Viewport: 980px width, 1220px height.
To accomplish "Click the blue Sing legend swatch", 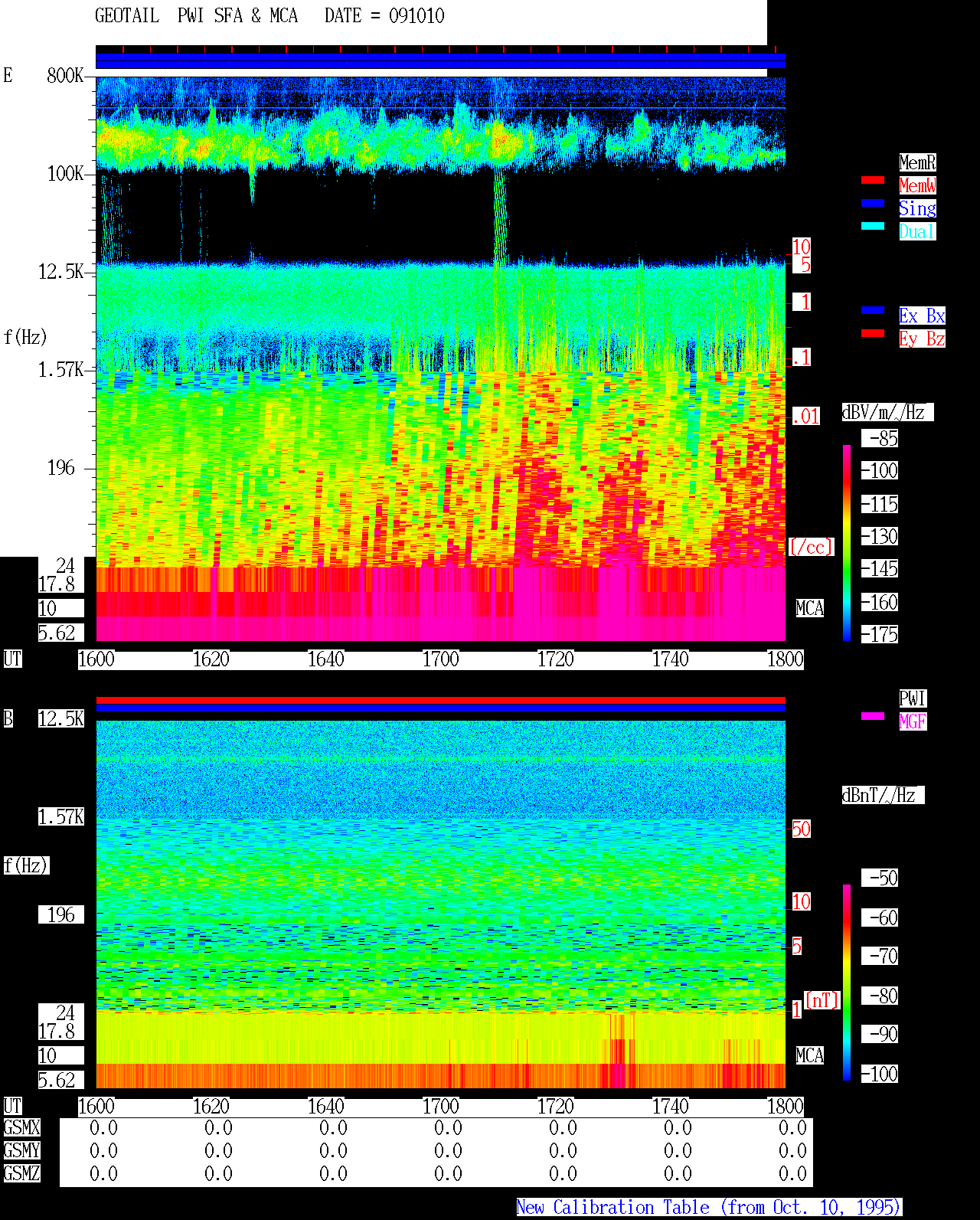I will tap(873, 203).
